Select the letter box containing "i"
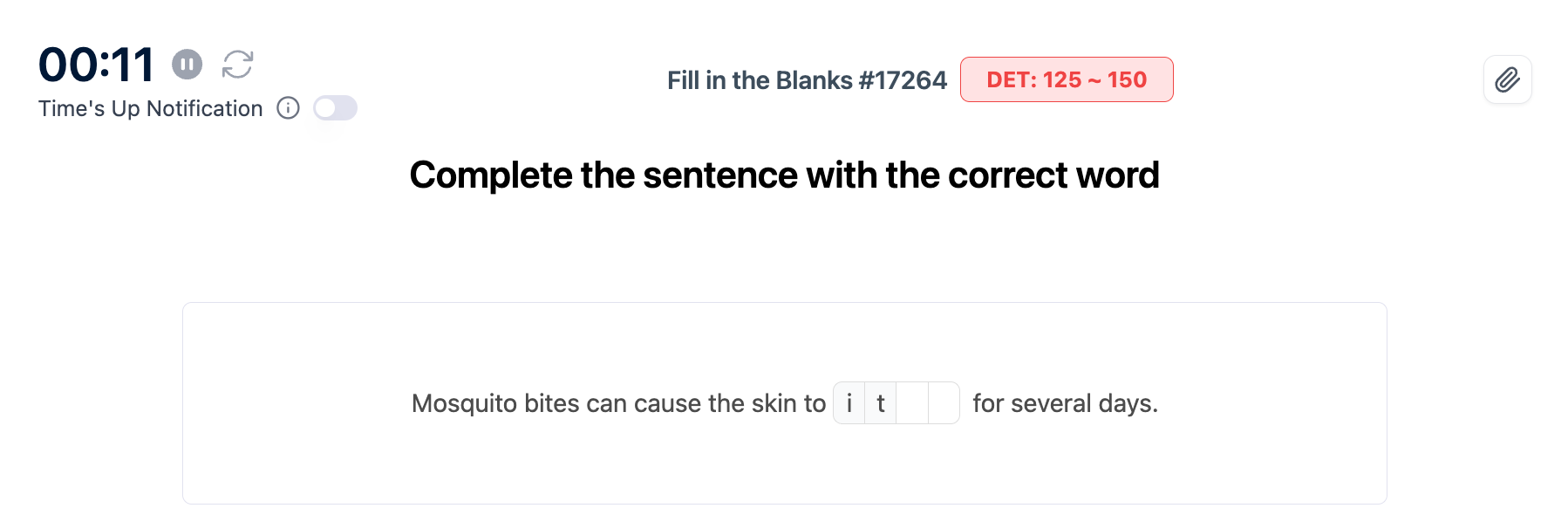This screenshot has width=1568, height=515. 849,403
